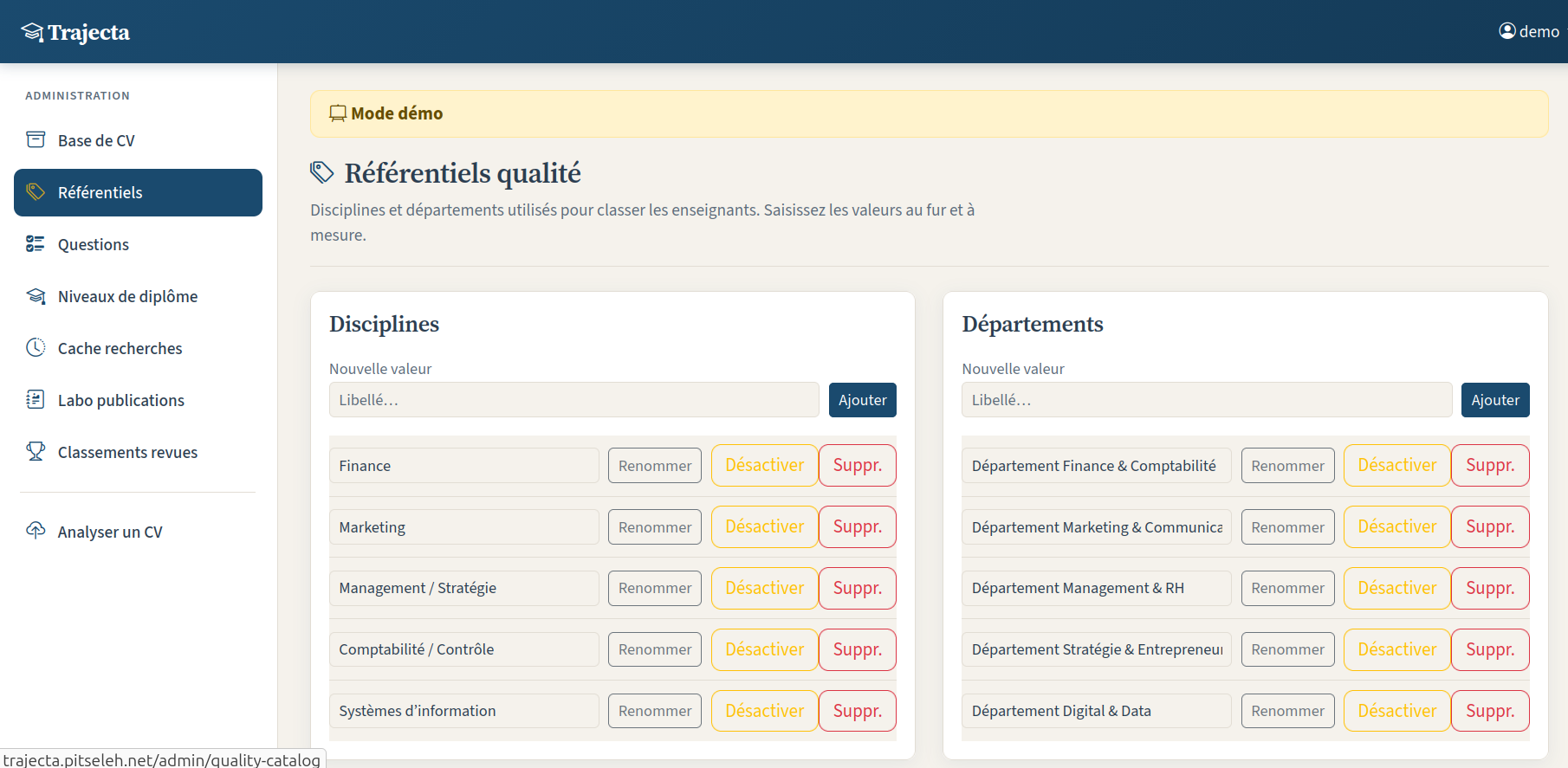This screenshot has width=1568, height=768.
Task: Rename the Finance discipline
Action: pos(655,466)
